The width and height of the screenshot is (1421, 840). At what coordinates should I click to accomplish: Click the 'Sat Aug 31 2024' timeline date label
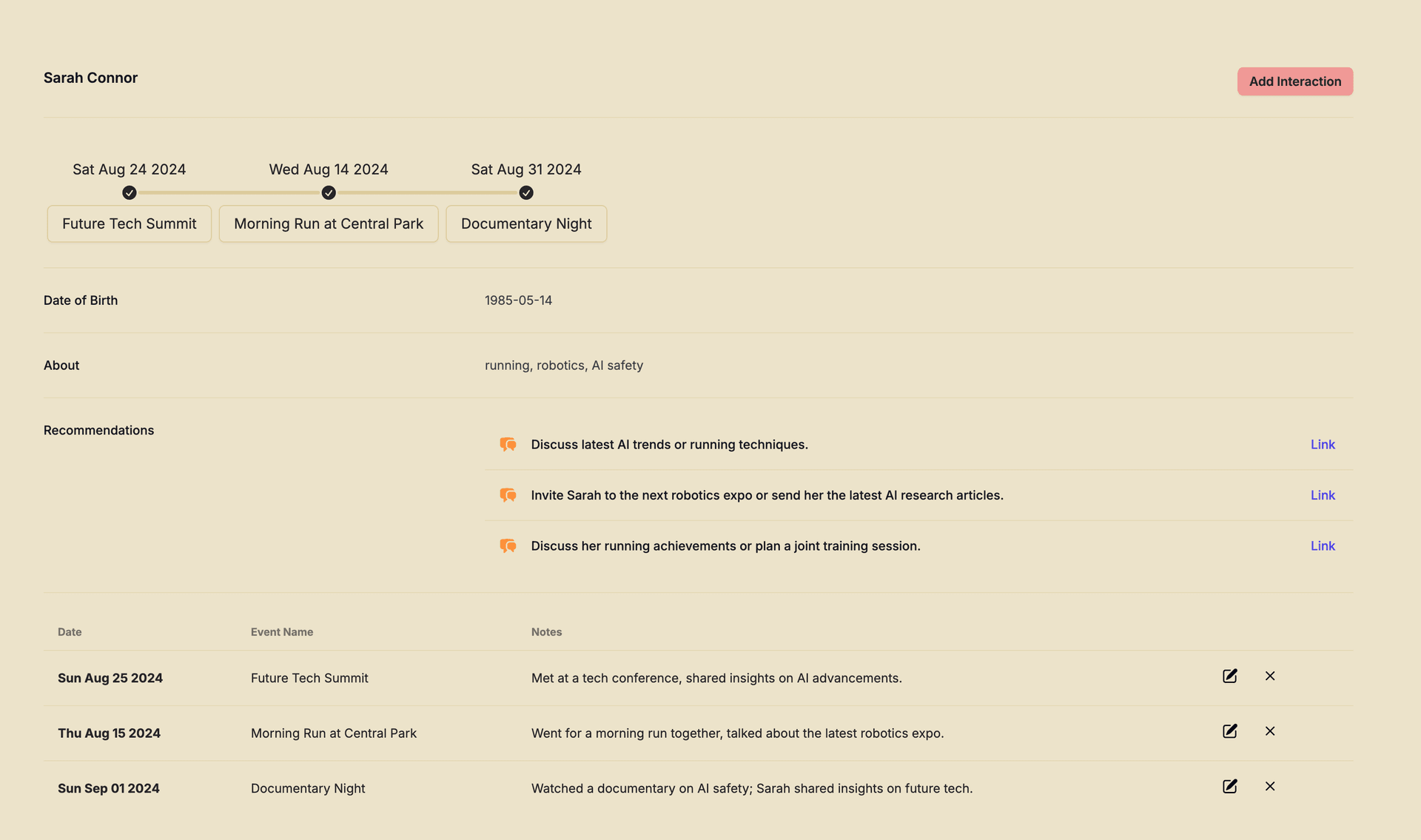pyautogui.click(x=526, y=169)
